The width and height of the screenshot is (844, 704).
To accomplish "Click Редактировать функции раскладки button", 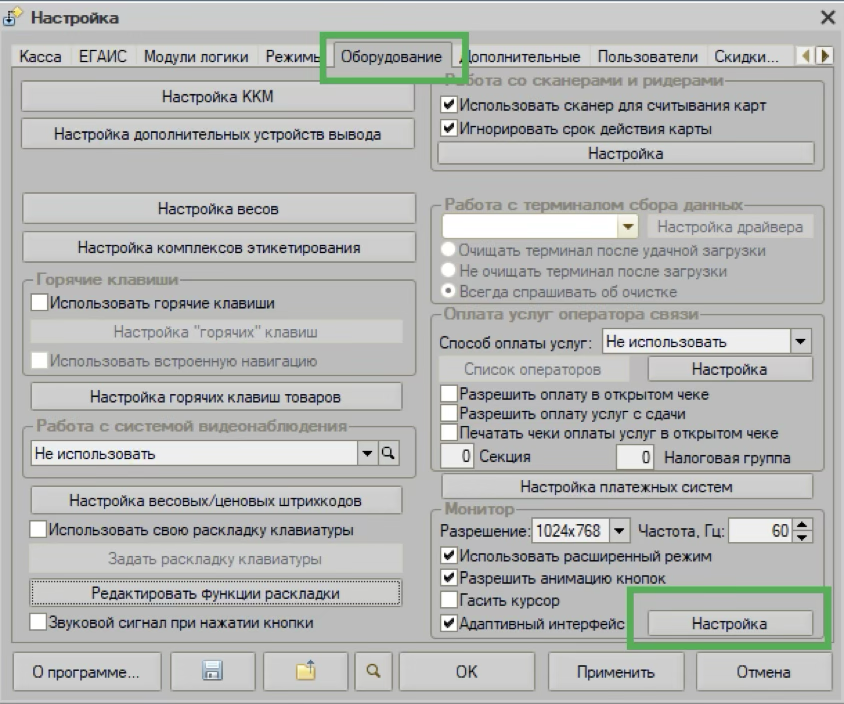I will point(216,593).
